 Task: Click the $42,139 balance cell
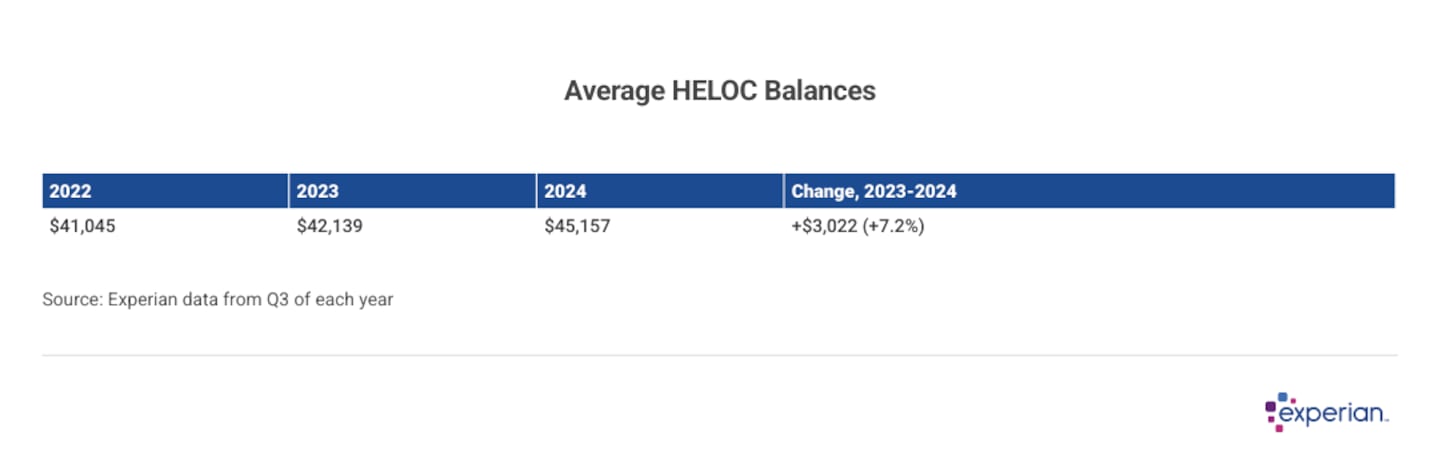329,226
